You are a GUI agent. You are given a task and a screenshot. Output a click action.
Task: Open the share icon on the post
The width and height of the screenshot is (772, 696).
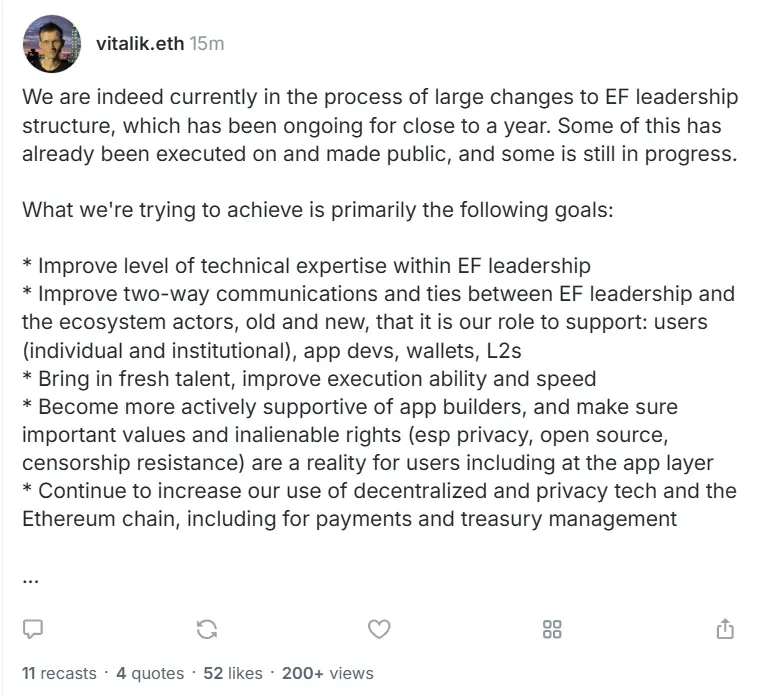coord(725,628)
